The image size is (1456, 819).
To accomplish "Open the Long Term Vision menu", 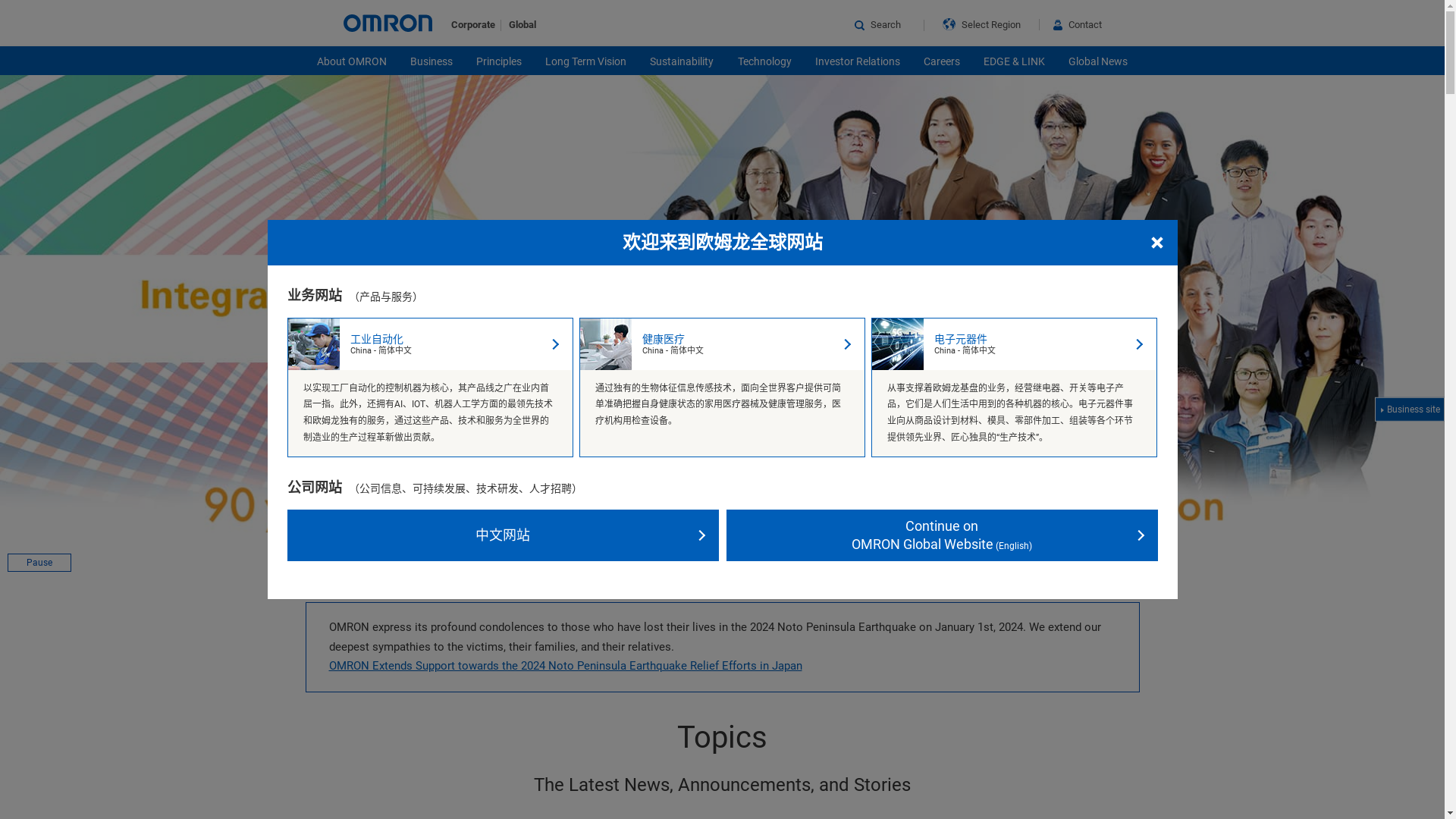I will pyautogui.click(x=585, y=61).
